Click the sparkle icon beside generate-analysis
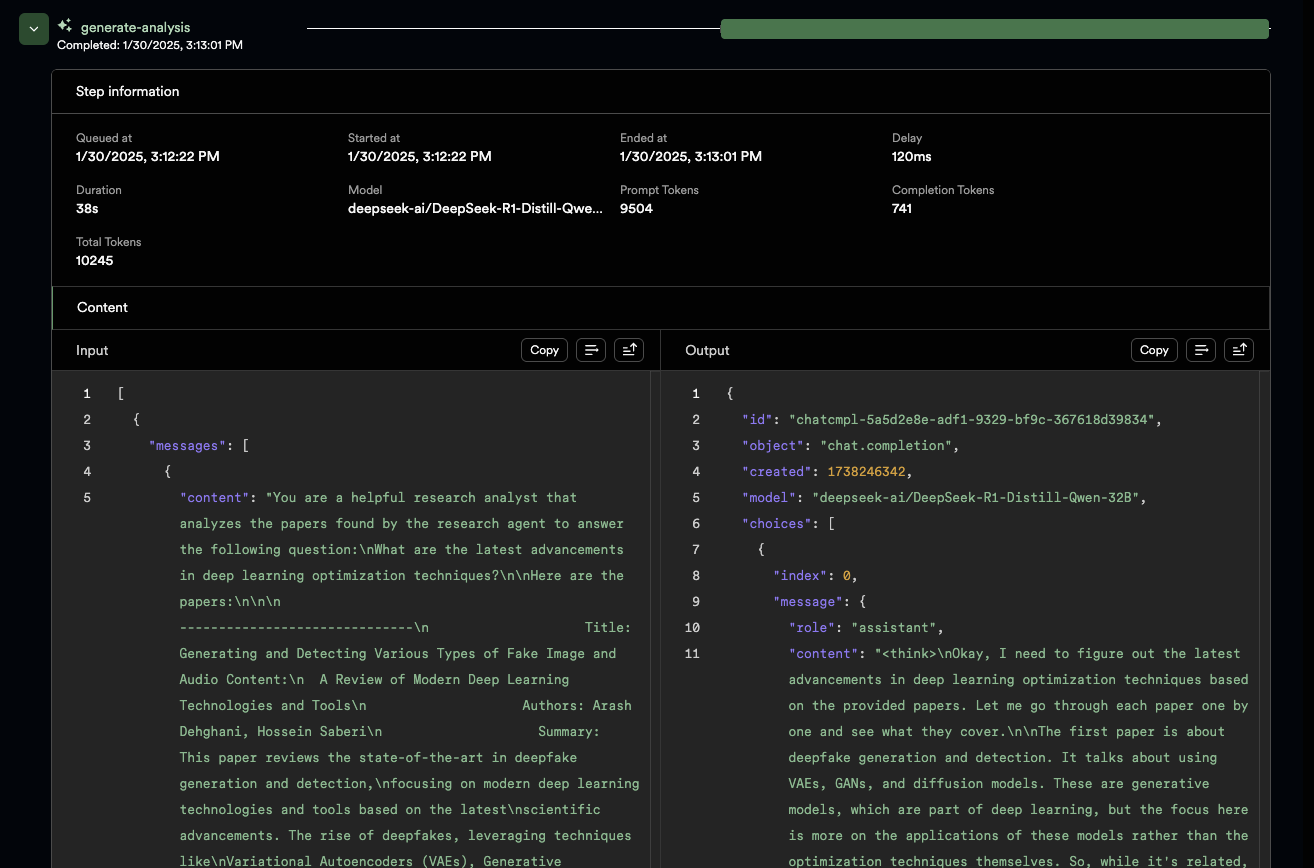Viewport: 1314px width, 868px height. click(65, 26)
